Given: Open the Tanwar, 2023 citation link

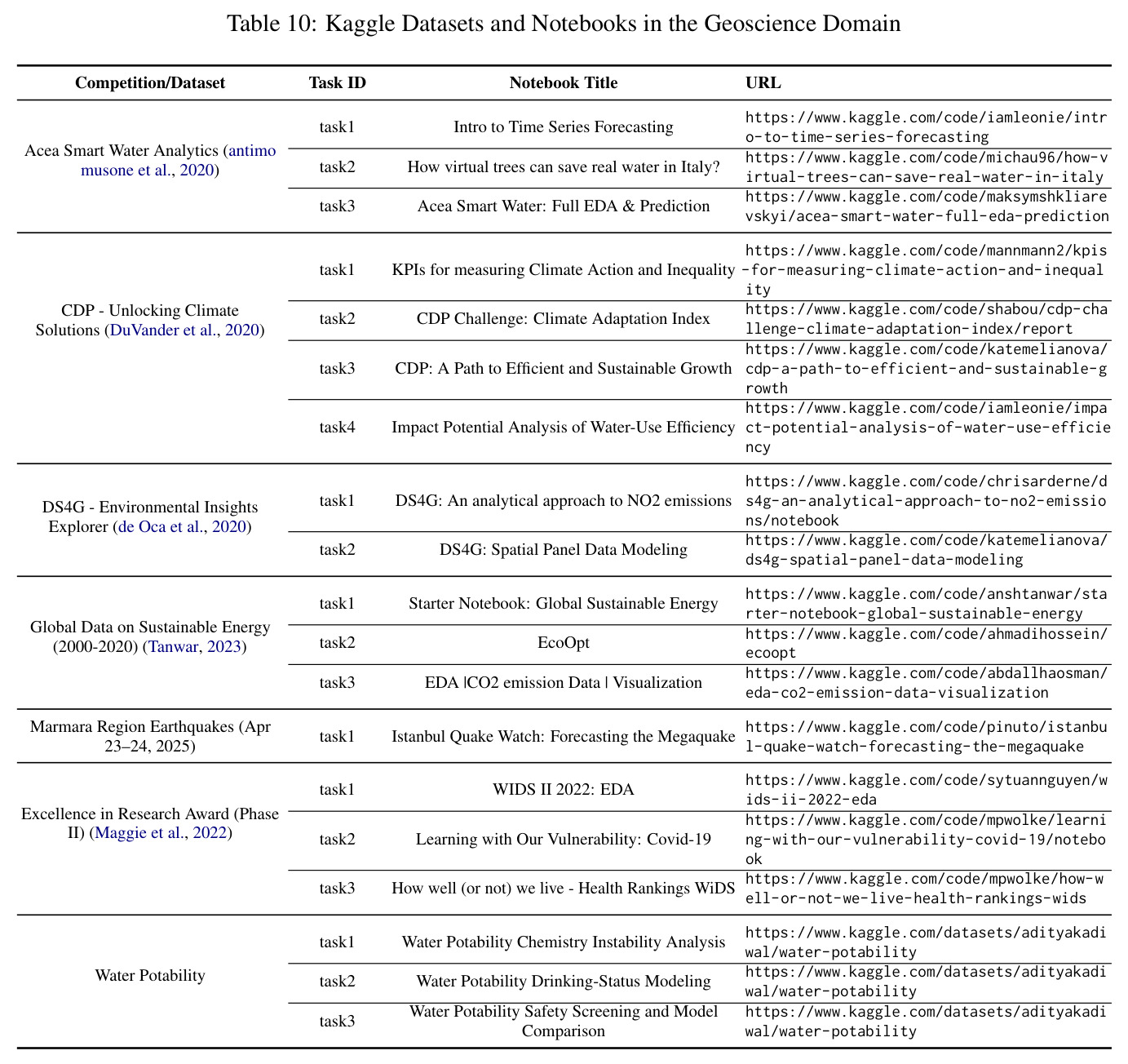Looking at the screenshot, I should coord(197,647).
